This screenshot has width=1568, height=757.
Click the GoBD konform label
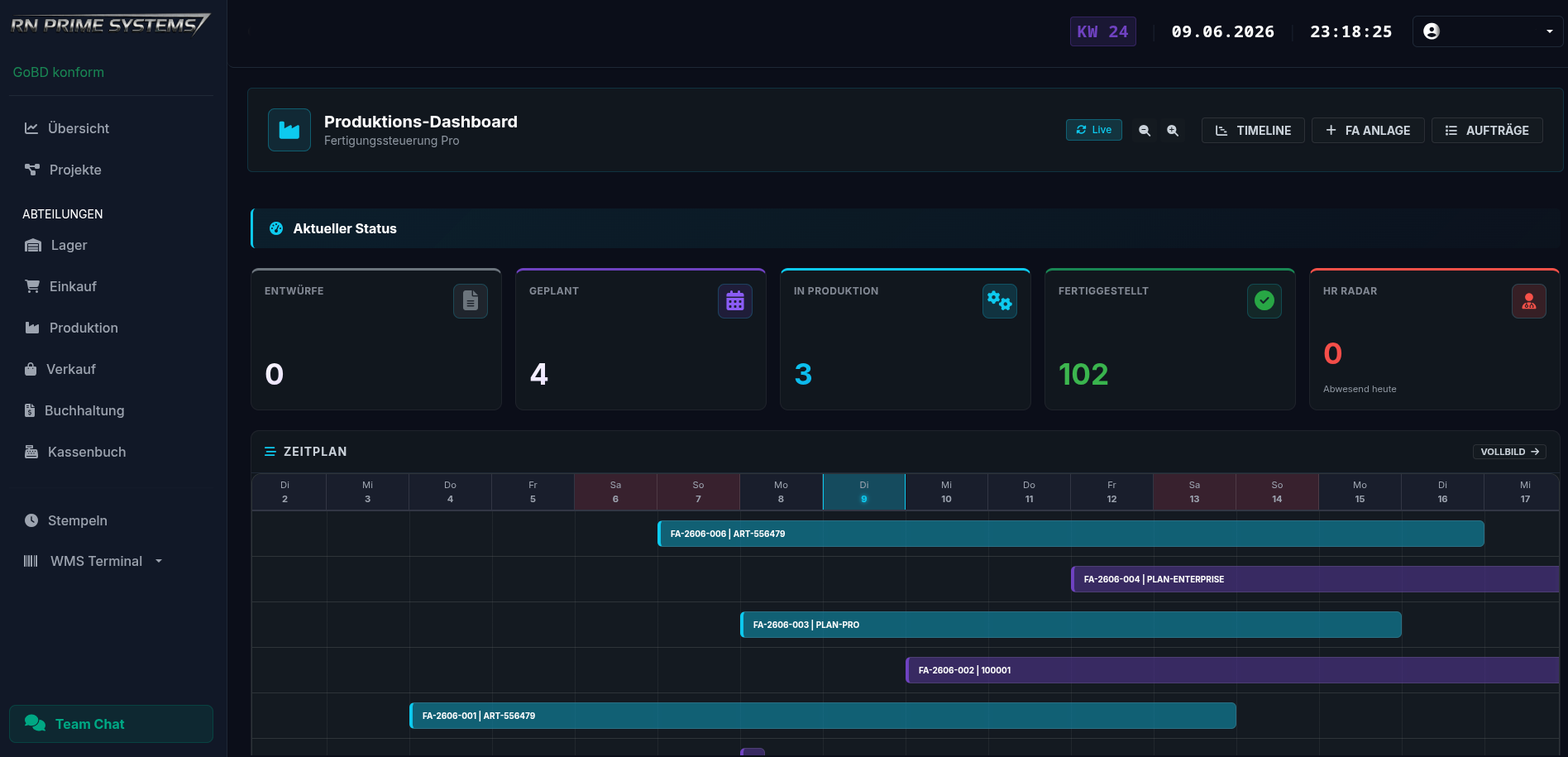click(59, 72)
